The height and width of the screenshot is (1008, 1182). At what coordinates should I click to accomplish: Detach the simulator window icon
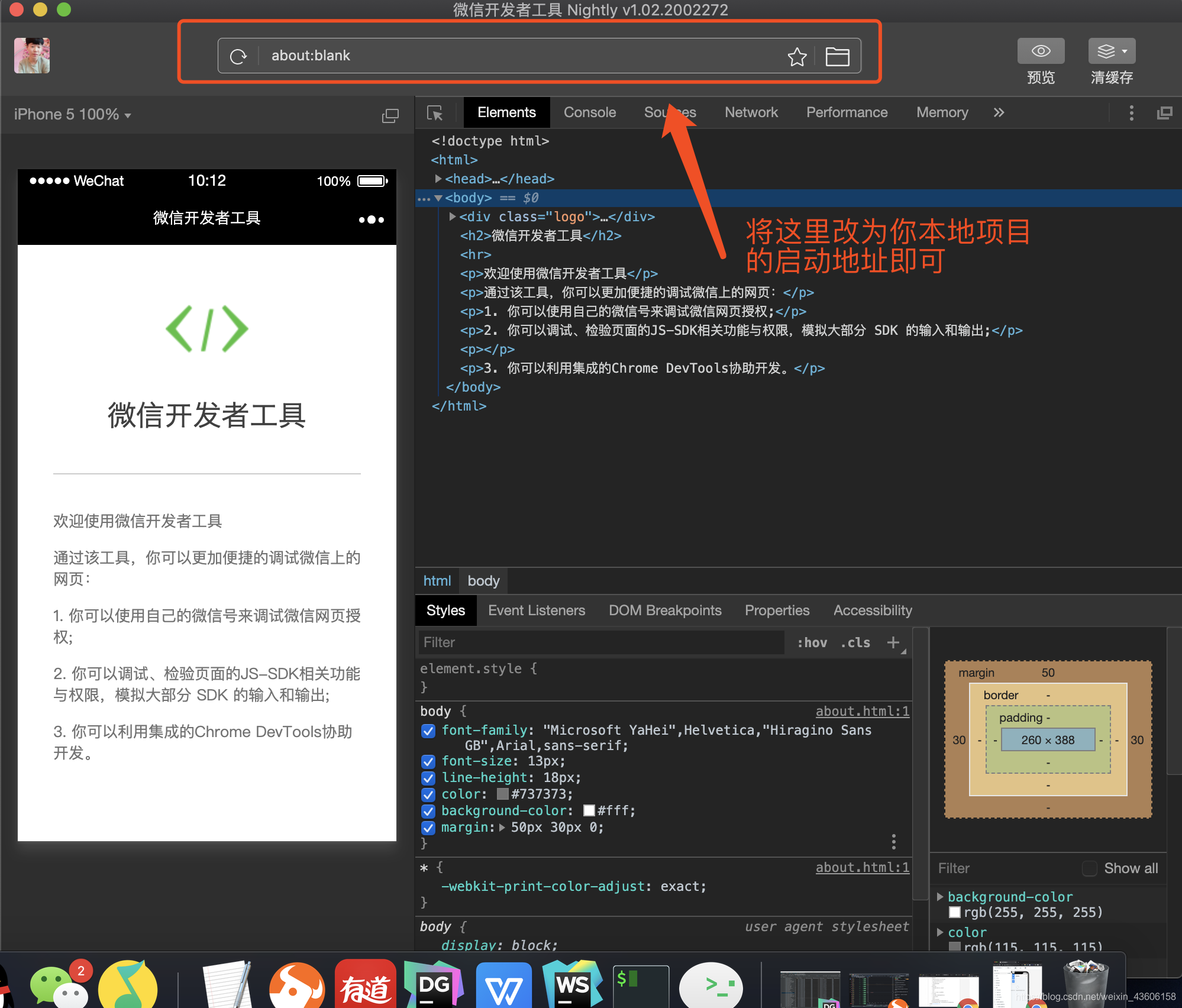tap(390, 115)
